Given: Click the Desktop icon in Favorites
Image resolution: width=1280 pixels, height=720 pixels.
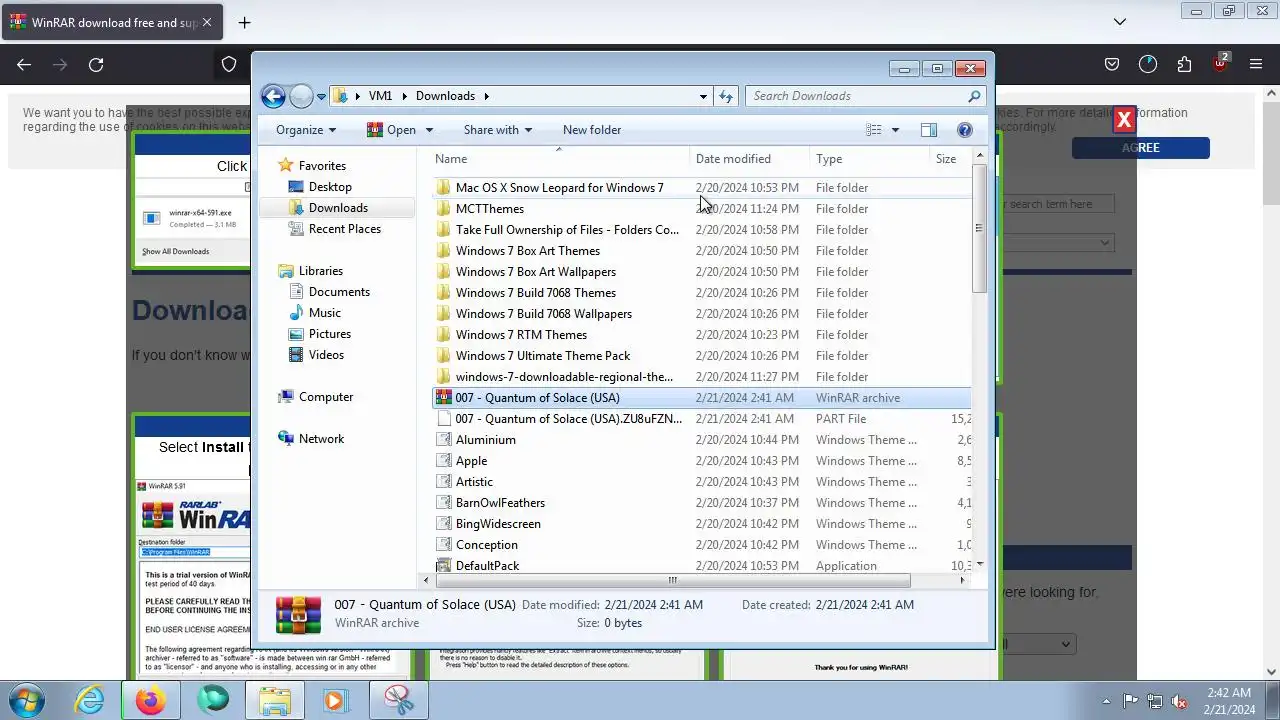Looking at the screenshot, I should point(296,187).
